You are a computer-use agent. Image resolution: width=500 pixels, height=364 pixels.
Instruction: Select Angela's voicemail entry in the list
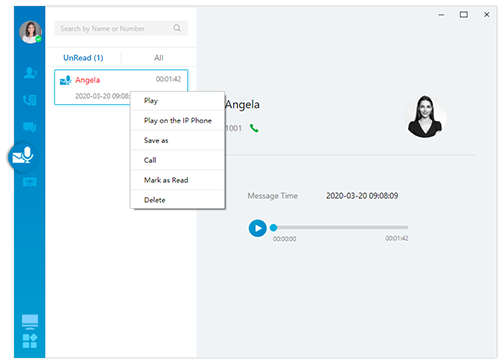(121, 87)
